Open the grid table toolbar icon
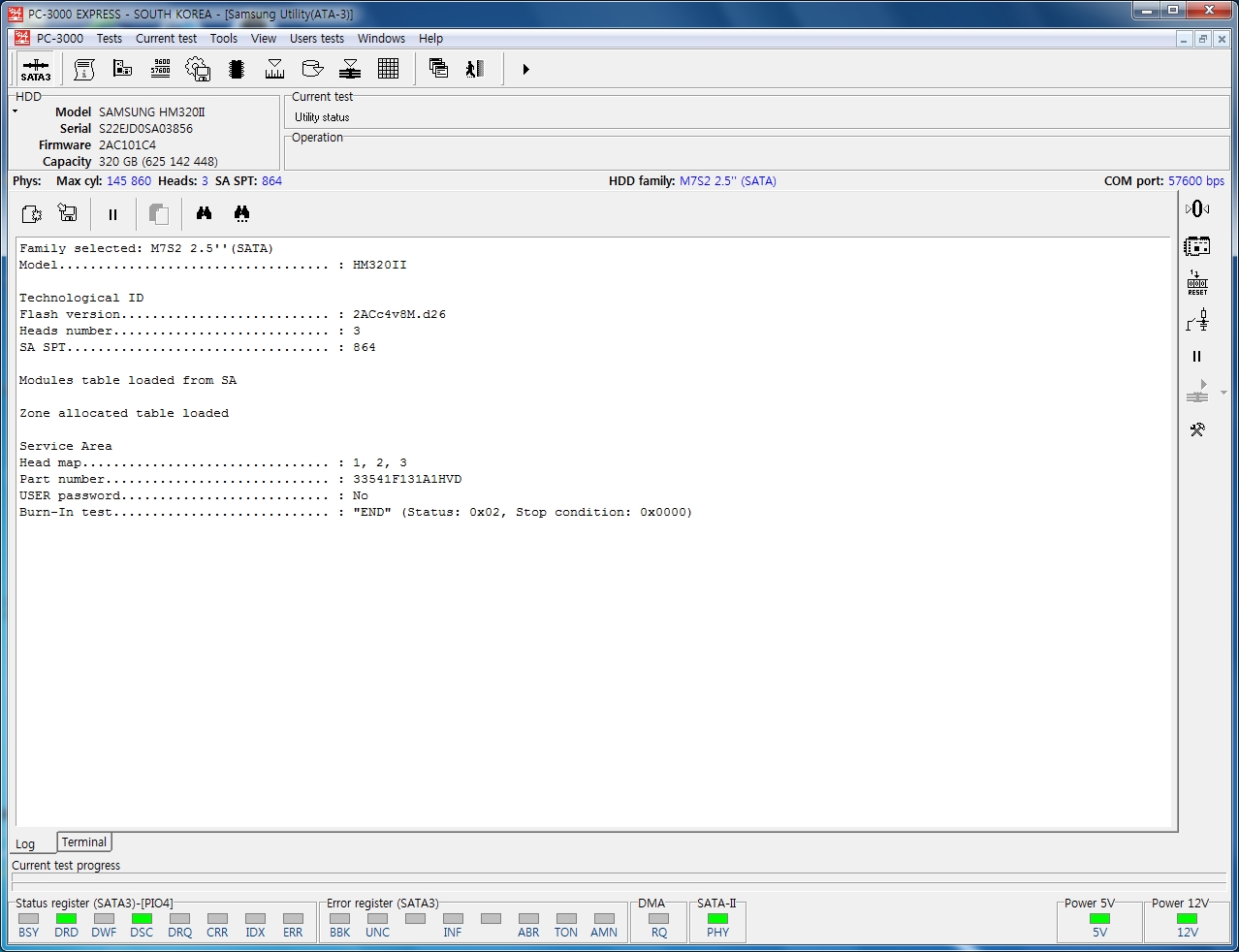 click(389, 69)
